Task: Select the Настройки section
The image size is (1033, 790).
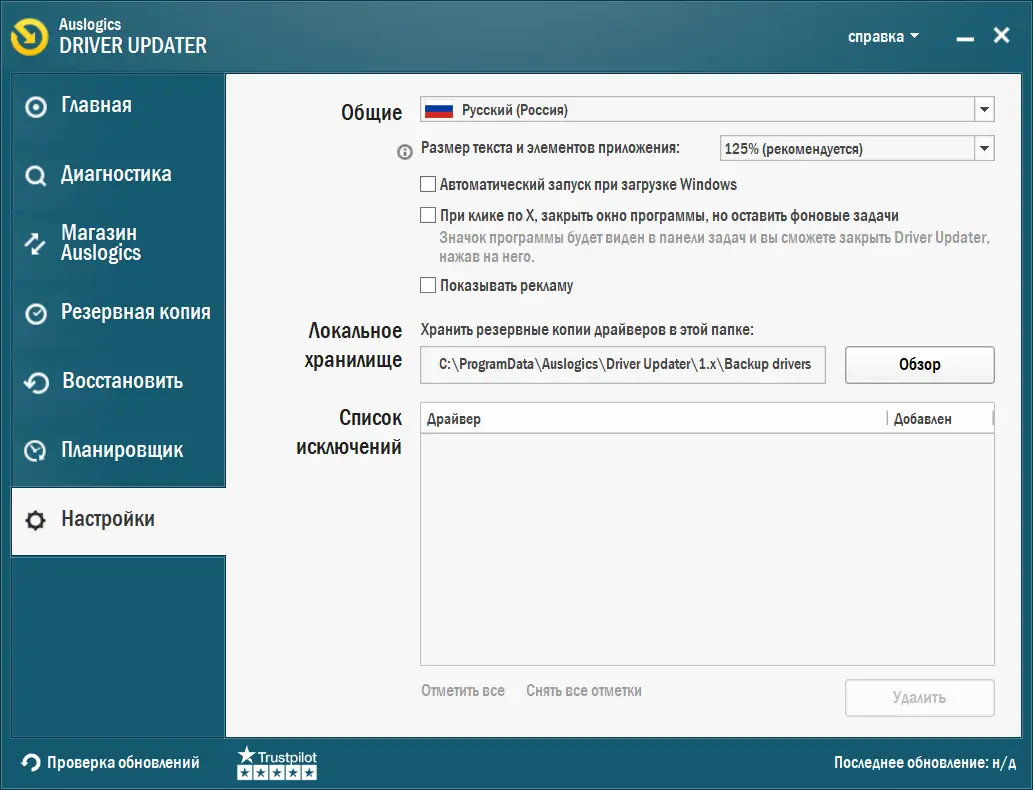Action: tap(119, 521)
